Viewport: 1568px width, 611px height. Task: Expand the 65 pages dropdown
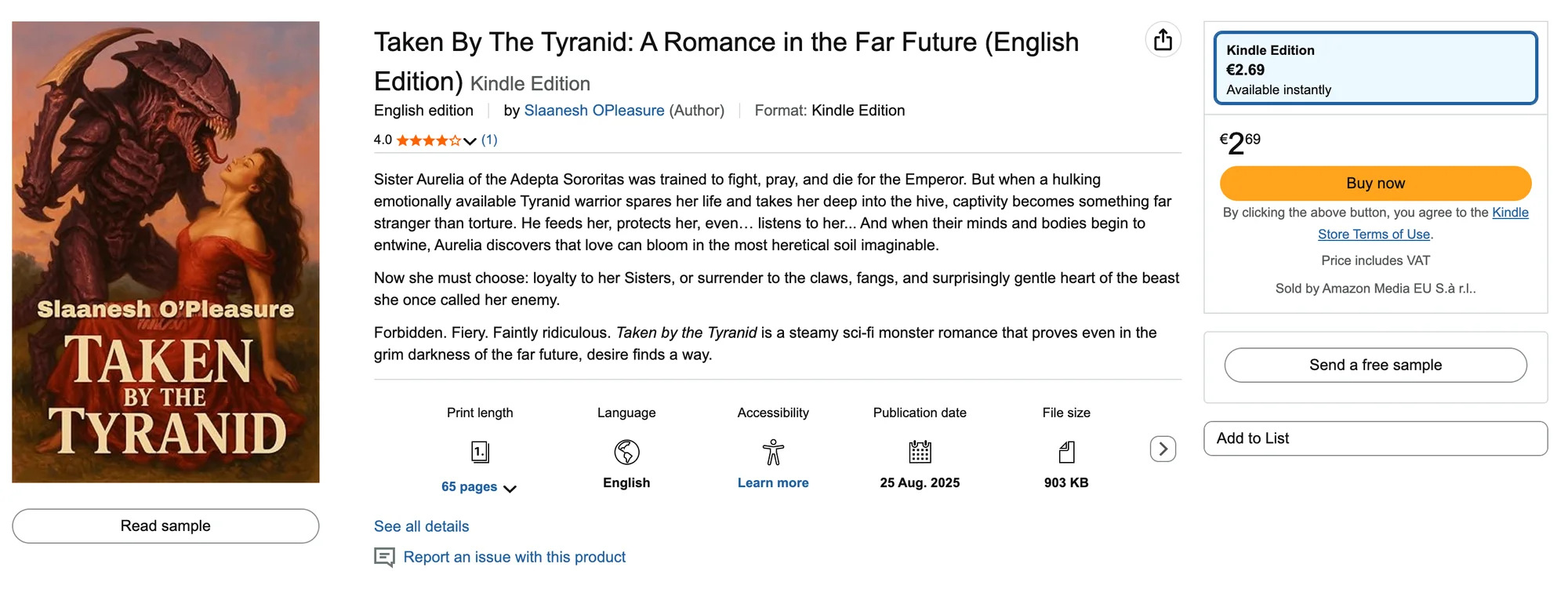pos(510,488)
